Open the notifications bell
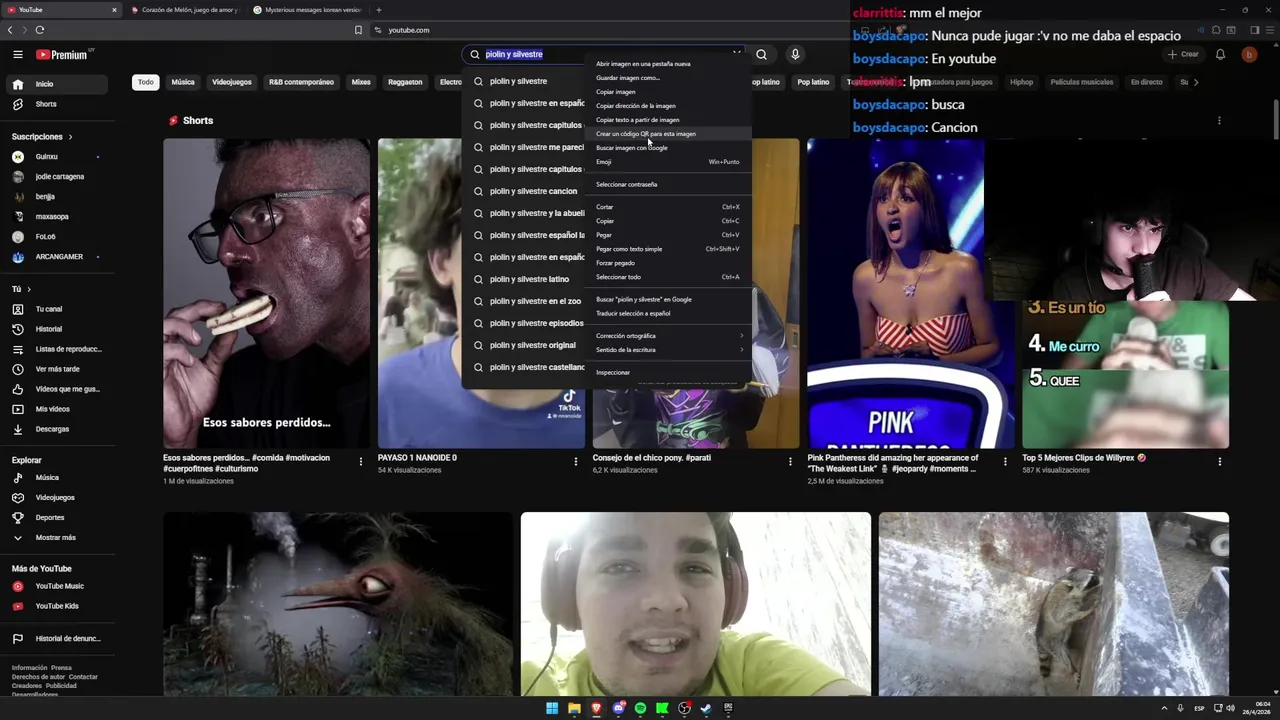 point(1220,55)
